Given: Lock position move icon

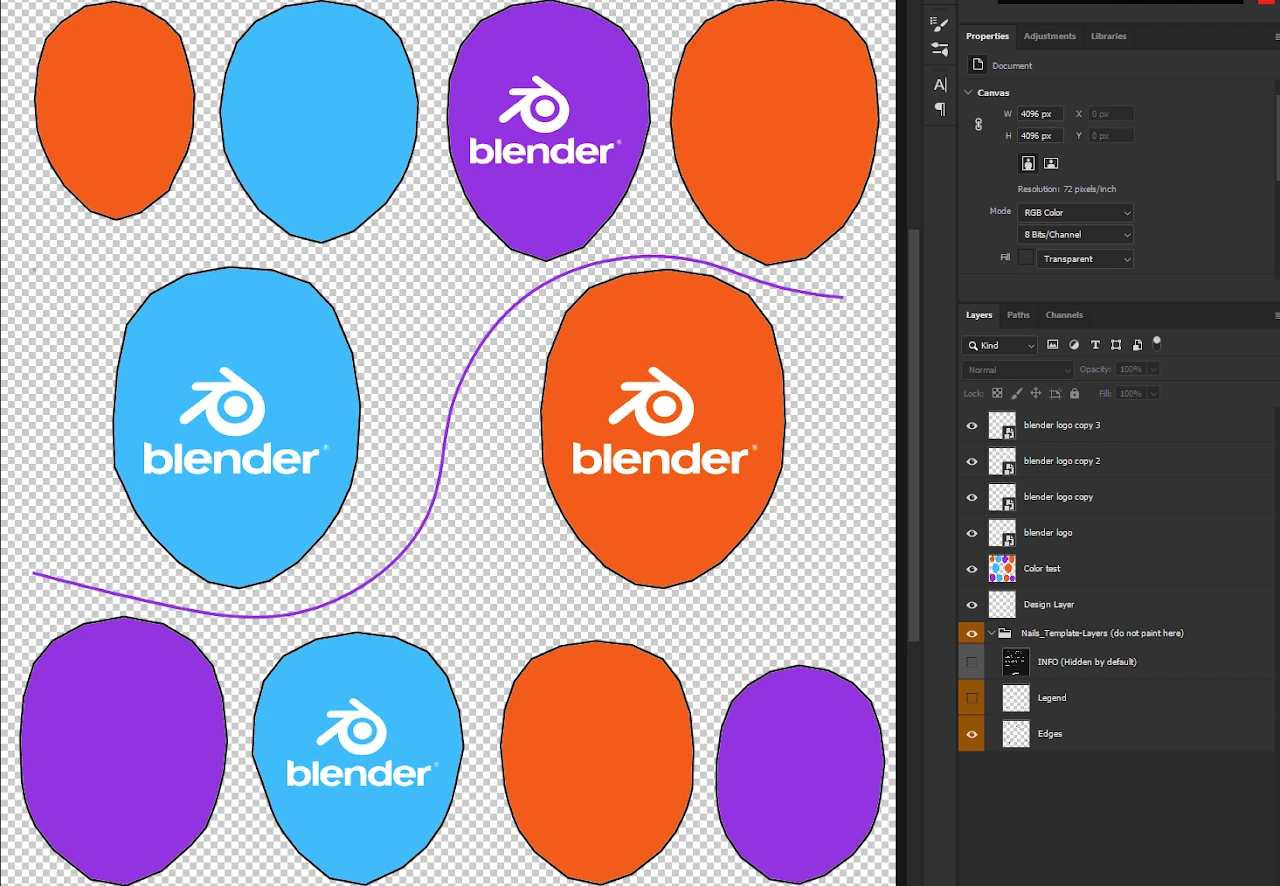Looking at the screenshot, I should tap(1037, 394).
